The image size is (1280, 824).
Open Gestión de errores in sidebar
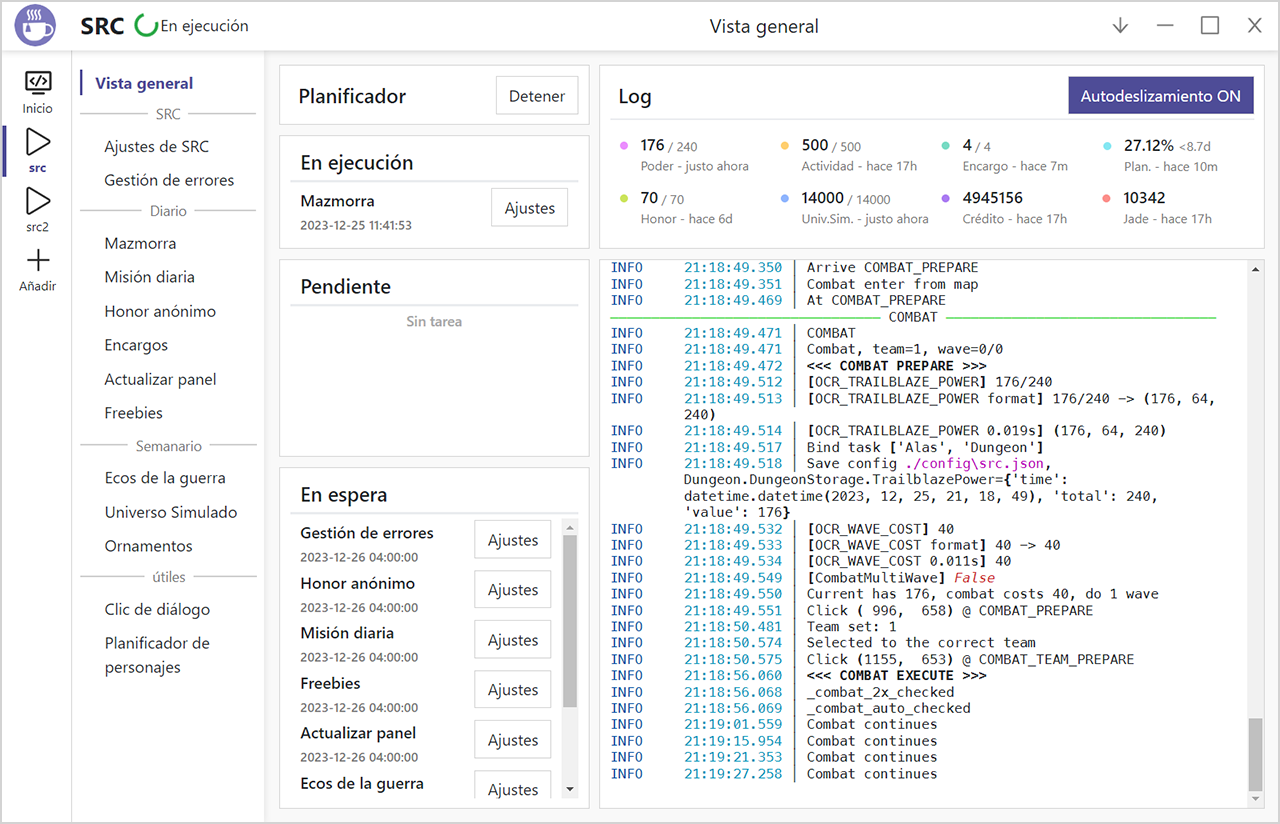tap(168, 180)
